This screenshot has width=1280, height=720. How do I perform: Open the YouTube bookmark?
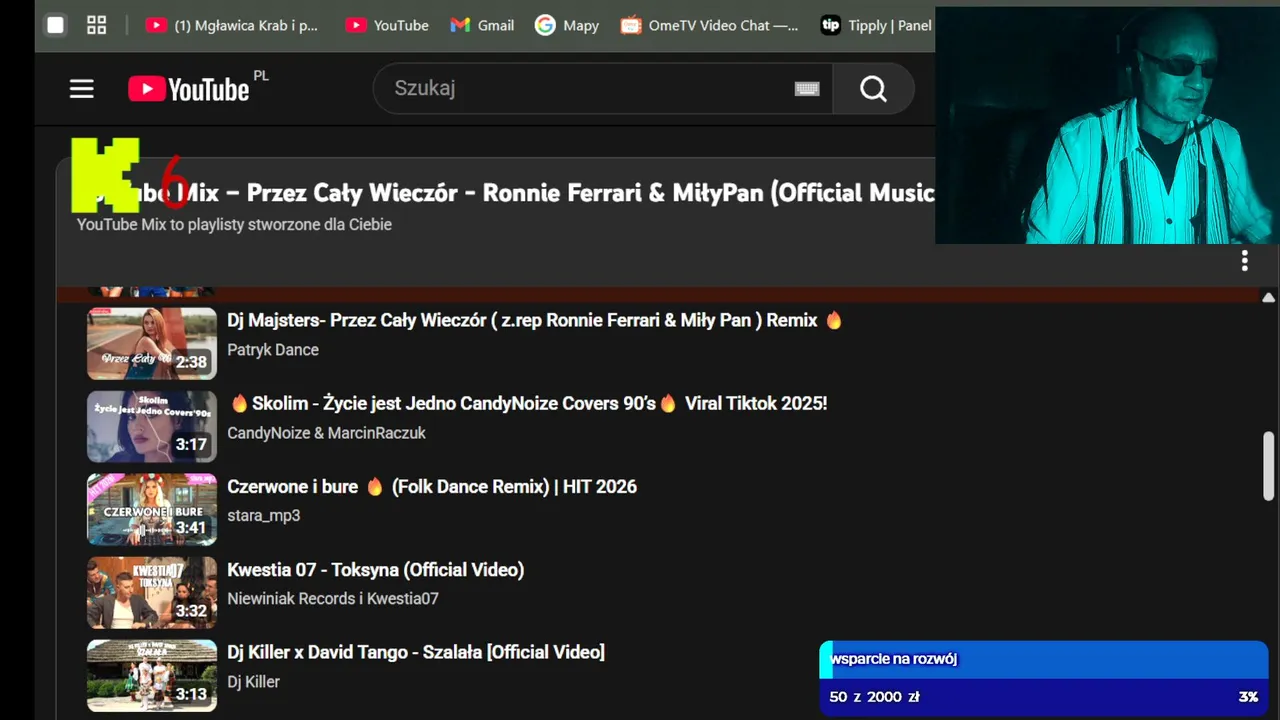[387, 26]
